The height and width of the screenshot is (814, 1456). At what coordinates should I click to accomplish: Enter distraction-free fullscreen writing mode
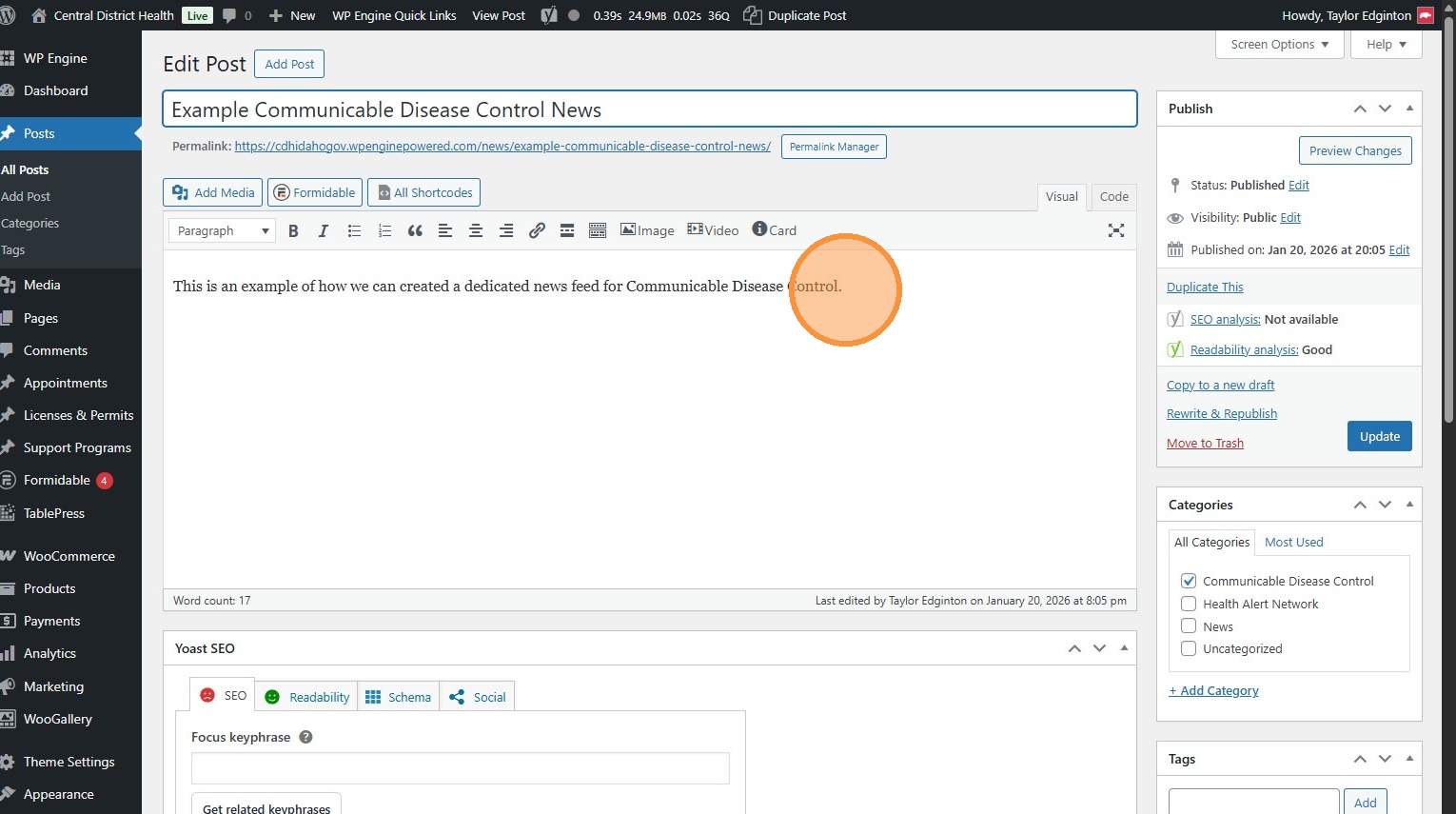point(1116,230)
